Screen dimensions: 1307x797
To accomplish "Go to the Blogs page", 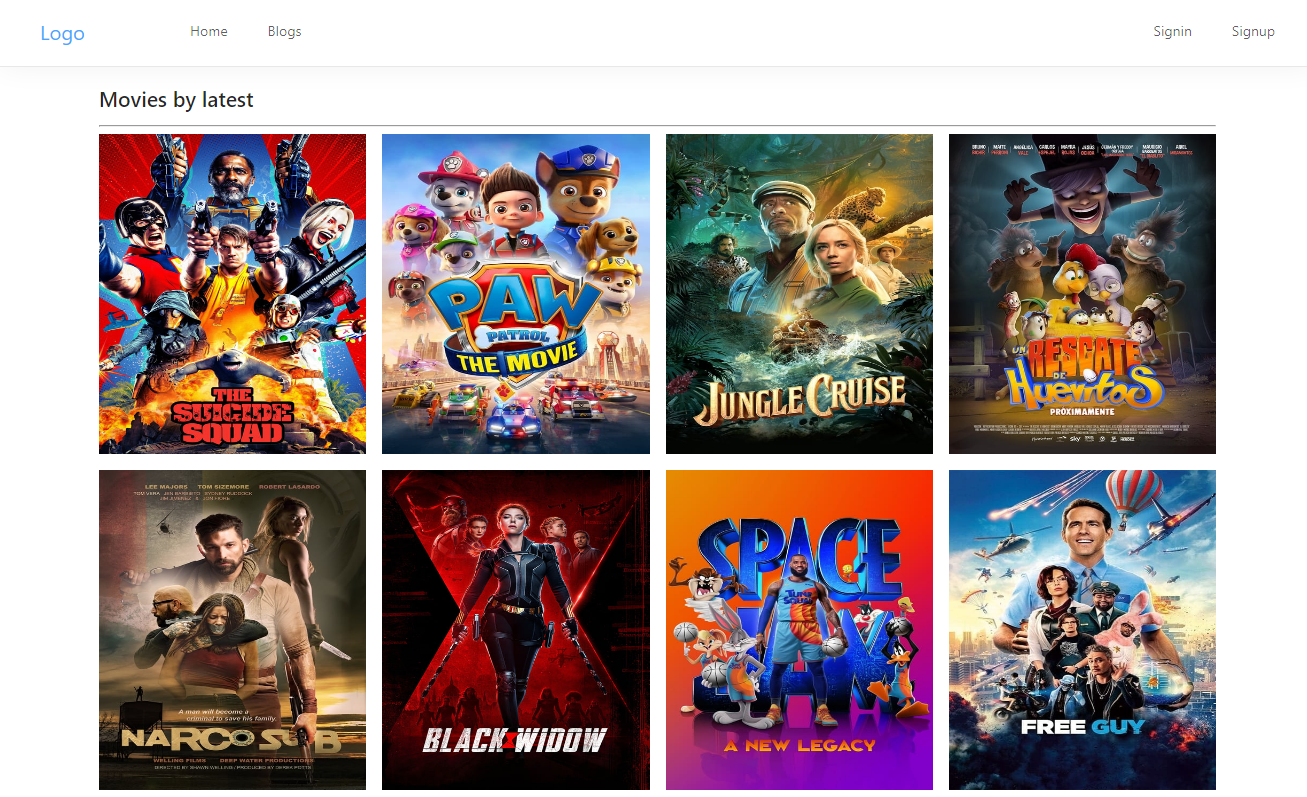I will 284,31.
